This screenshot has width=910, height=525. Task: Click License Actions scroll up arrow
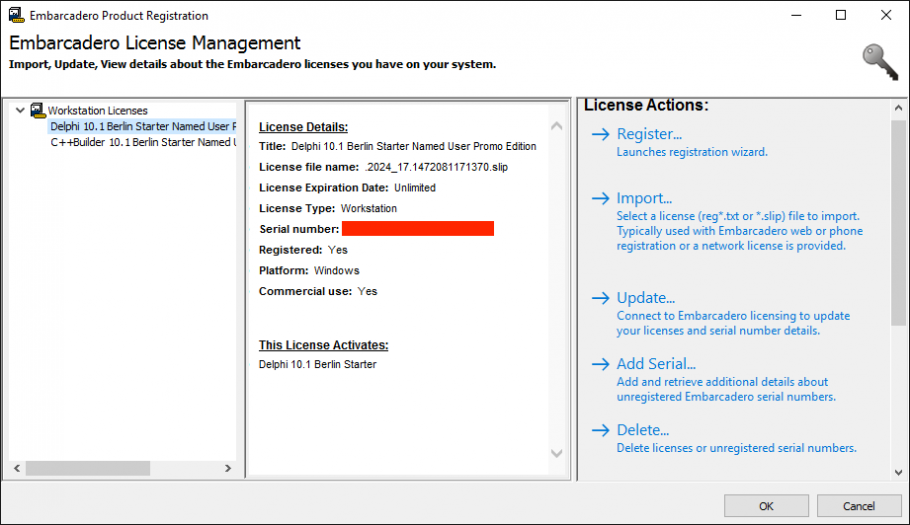(x=898, y=108)
